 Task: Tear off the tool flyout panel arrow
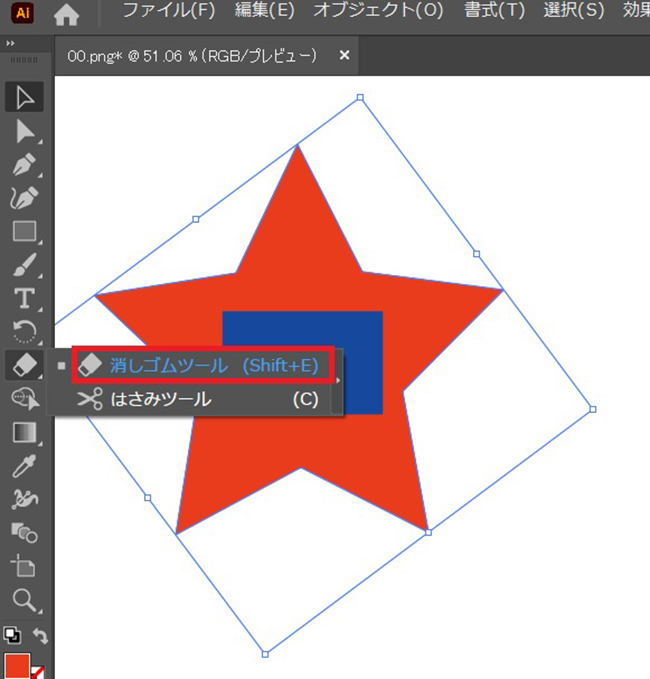point(338,381)
